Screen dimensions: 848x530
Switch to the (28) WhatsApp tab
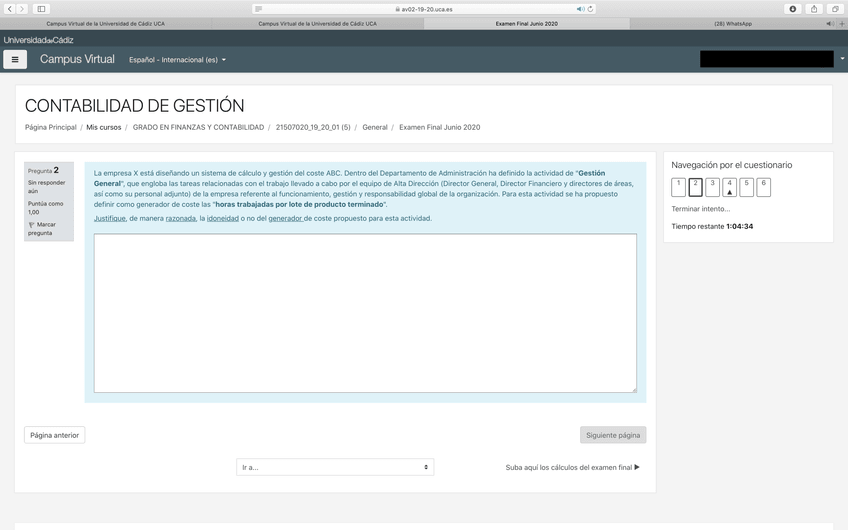click(733, 24)
